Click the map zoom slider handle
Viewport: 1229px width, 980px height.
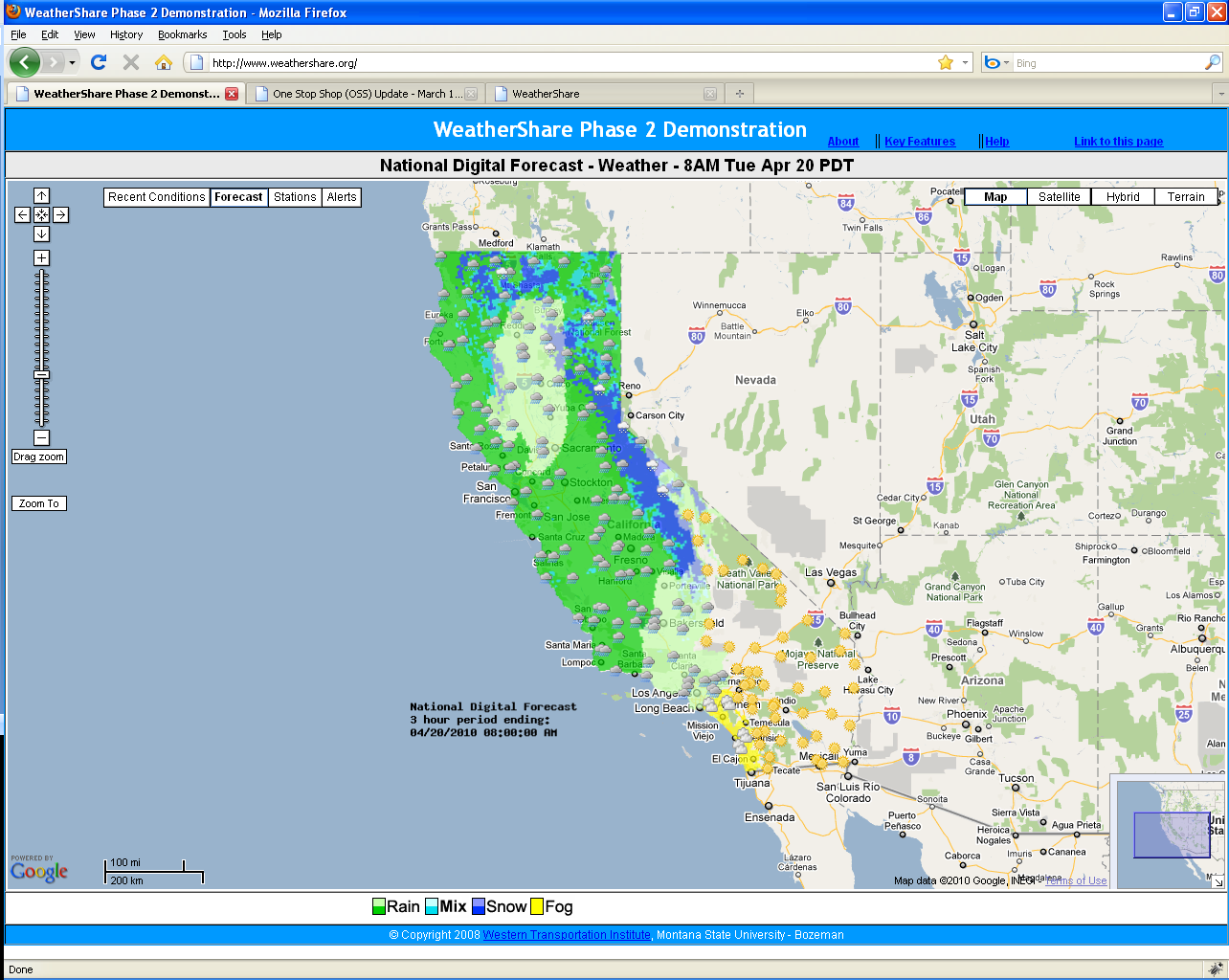coord(41,375)
